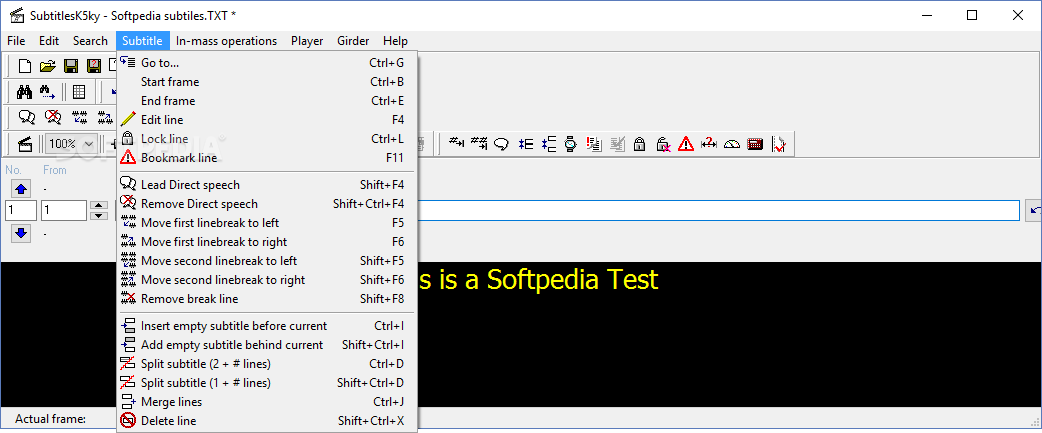Choose Bookmark line menu entry

(x=266, y=158)
